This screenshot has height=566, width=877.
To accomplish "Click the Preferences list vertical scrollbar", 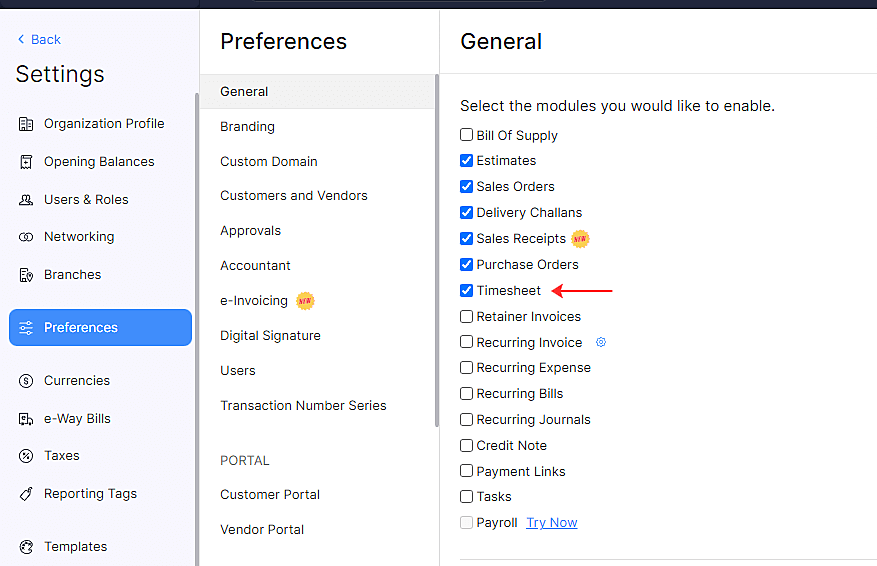I will tap(437, 250).
